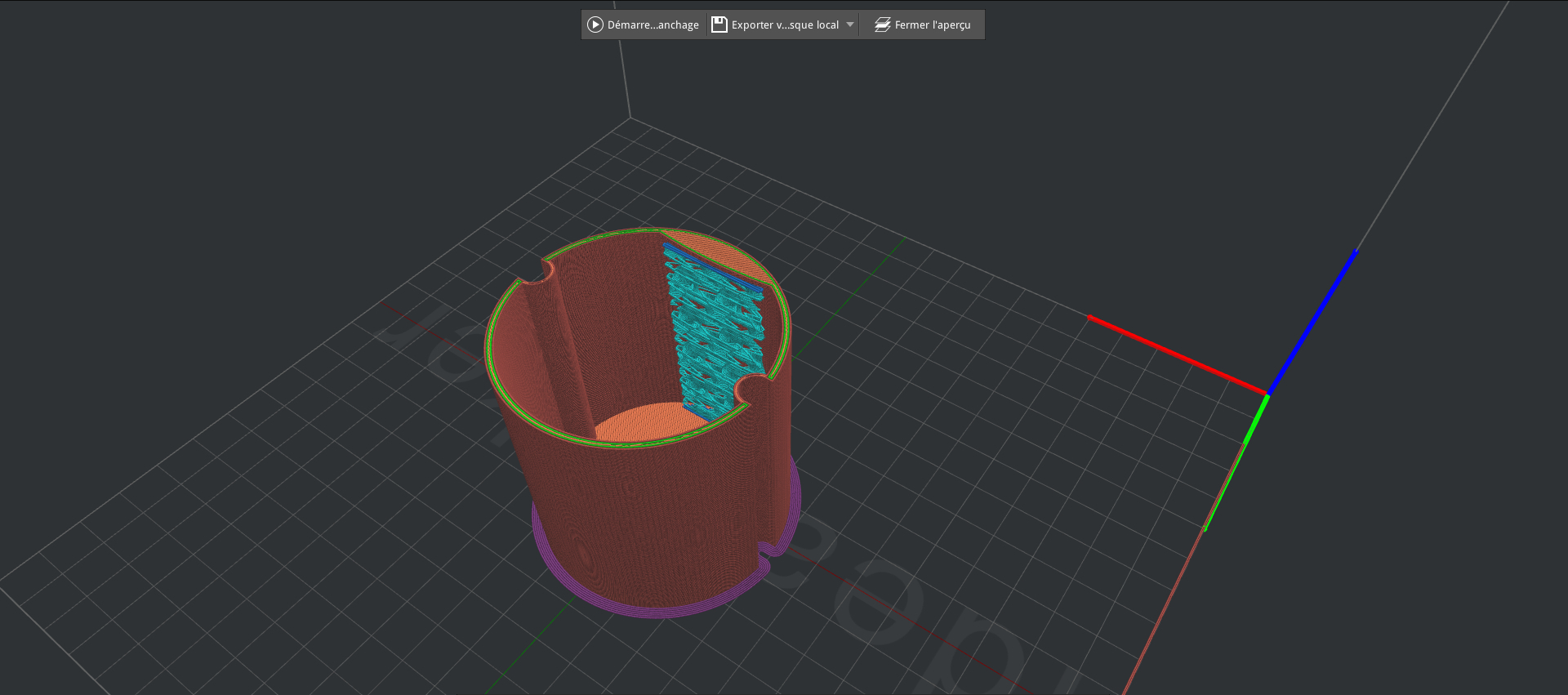Screen dimensions: 1568x695
Task: Expand the export destination dropdown arrow
Action: point(850,25)
